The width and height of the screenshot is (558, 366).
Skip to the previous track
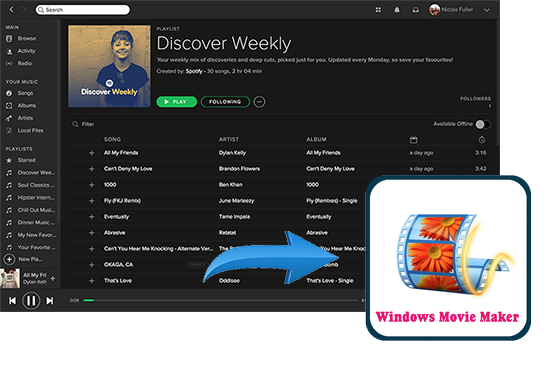[12, 301]
